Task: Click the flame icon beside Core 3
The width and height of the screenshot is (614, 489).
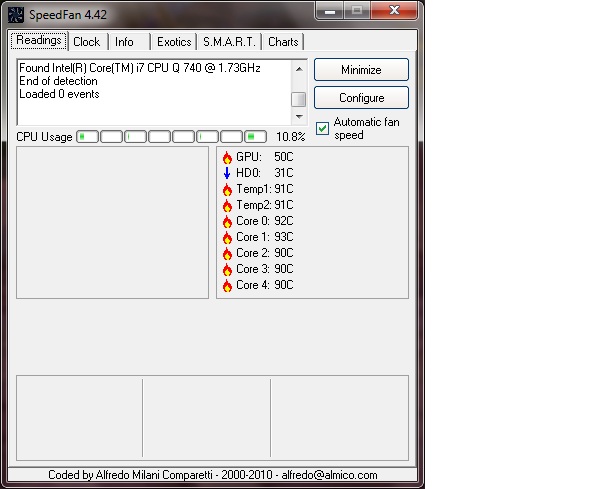Action: pyautogui.click(x=227, y=270)
